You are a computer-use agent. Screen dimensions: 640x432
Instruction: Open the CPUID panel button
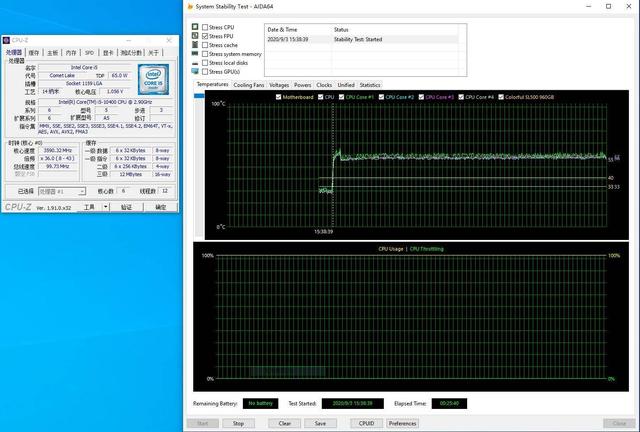tap(367, 423)
